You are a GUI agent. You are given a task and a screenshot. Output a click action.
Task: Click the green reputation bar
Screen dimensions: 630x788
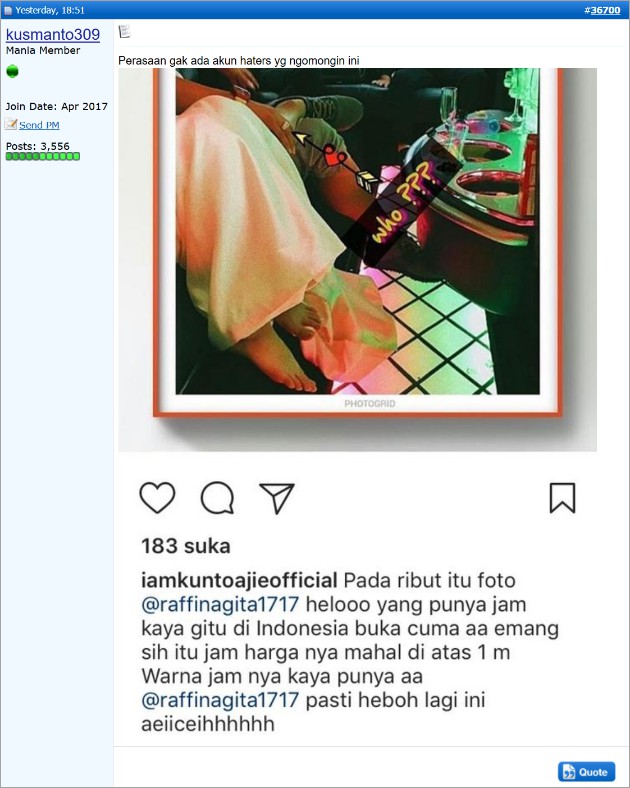[x=43, y=157]
